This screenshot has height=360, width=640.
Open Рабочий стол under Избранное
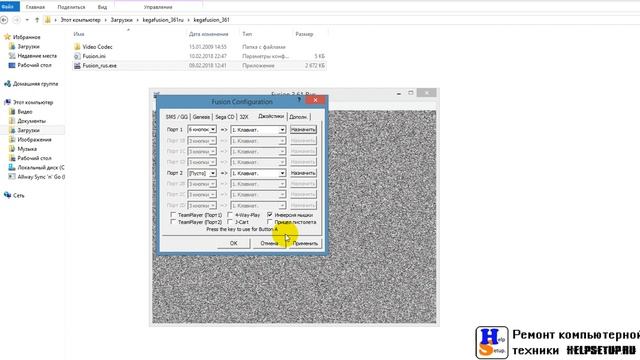(34, 65)
